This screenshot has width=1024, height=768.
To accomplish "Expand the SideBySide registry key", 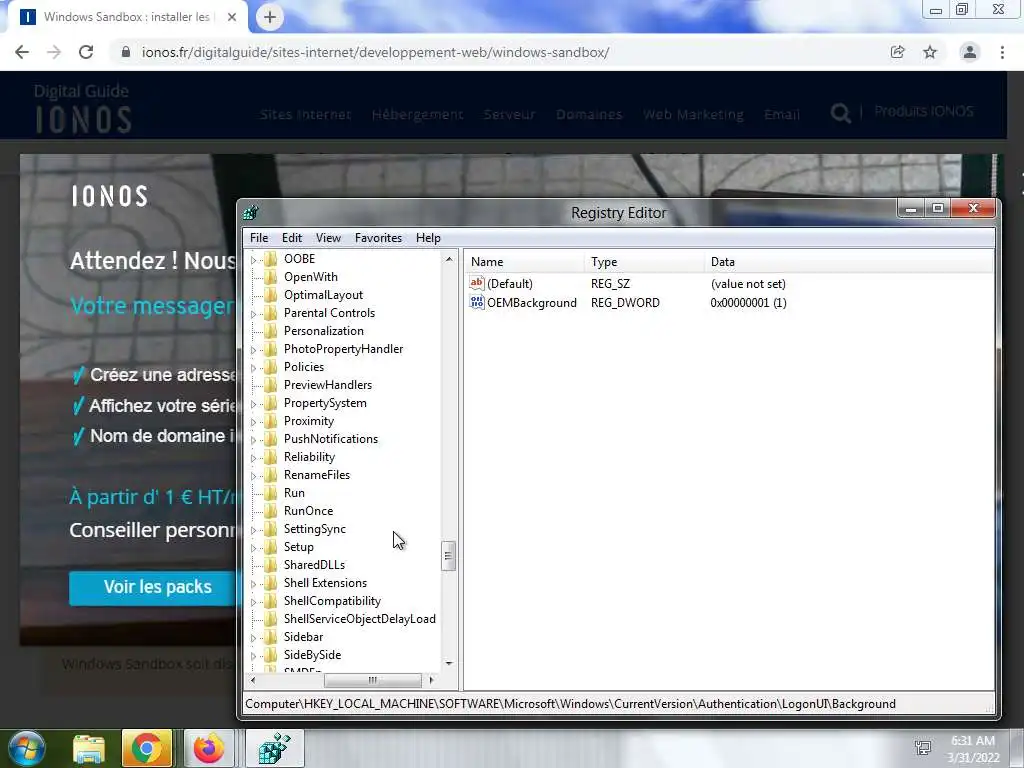I will tap(253, 656).
